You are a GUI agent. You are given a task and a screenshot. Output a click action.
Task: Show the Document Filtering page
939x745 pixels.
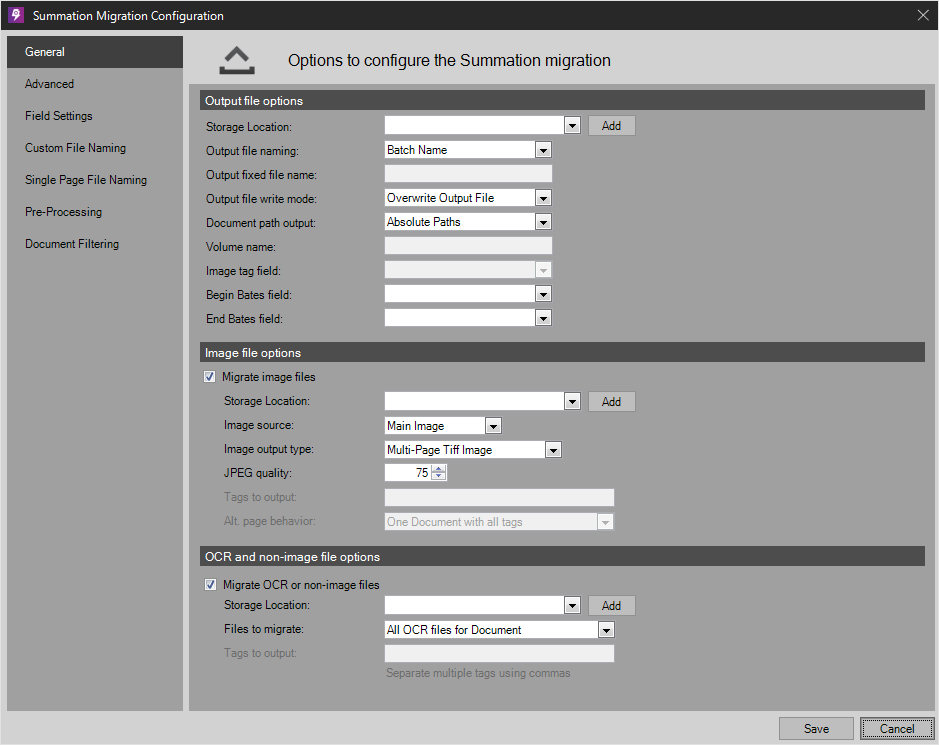[95, 244]
